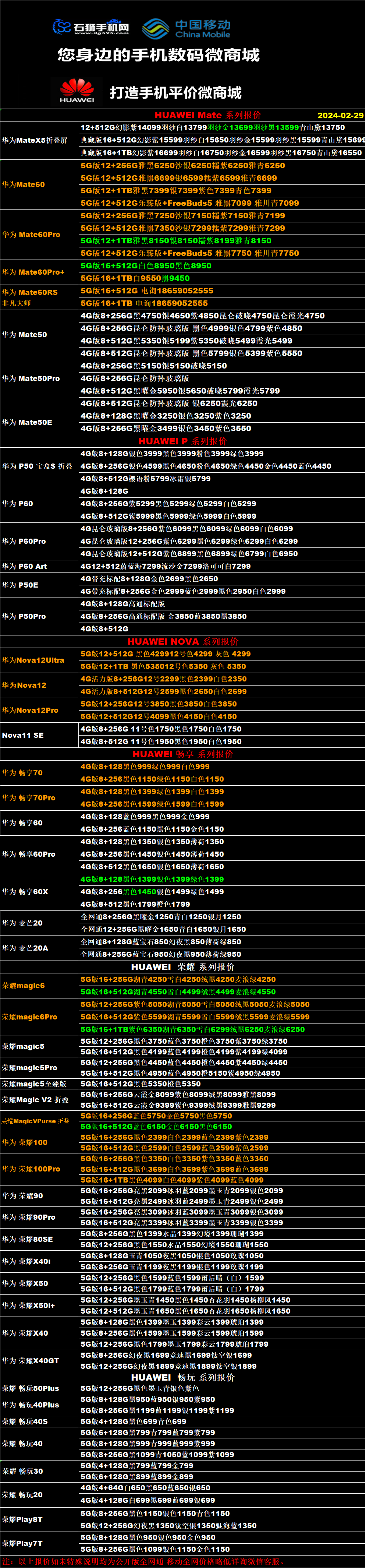Viewport: 366px width, 1568px height.
Task: Select the 华为 Mate50E model cell
Action: [40, 422]
